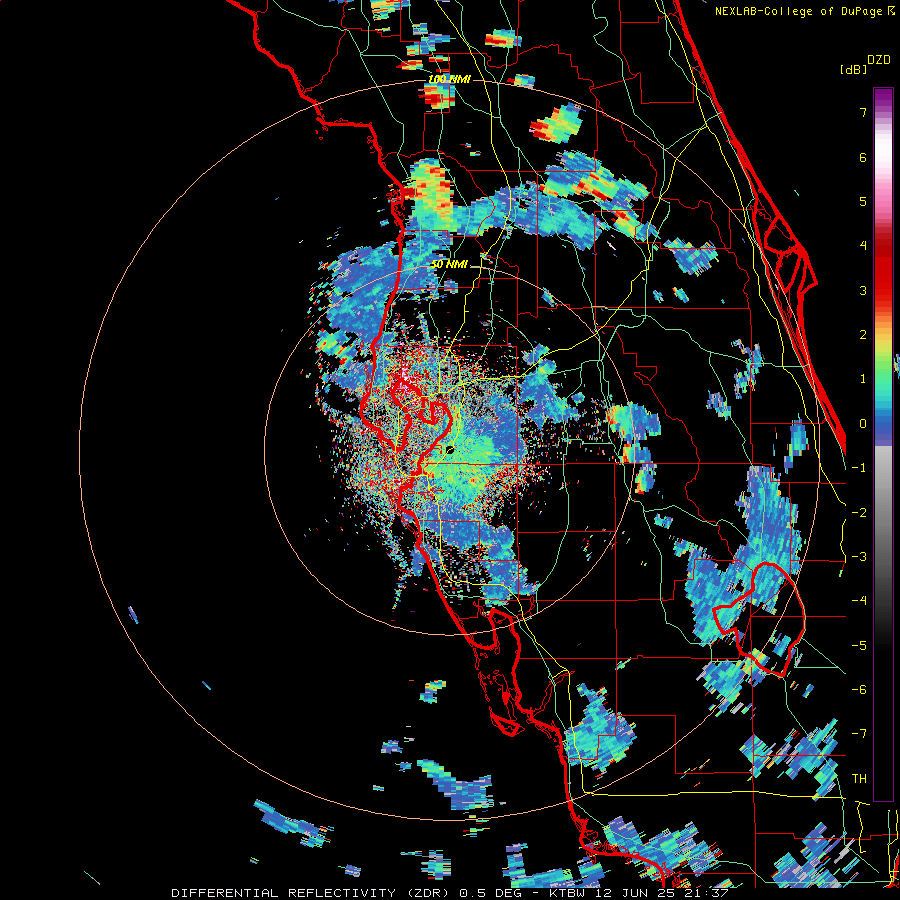Click the ZDR vertical color scale bar
Viewport: 900px width, 900px height.
883,444
